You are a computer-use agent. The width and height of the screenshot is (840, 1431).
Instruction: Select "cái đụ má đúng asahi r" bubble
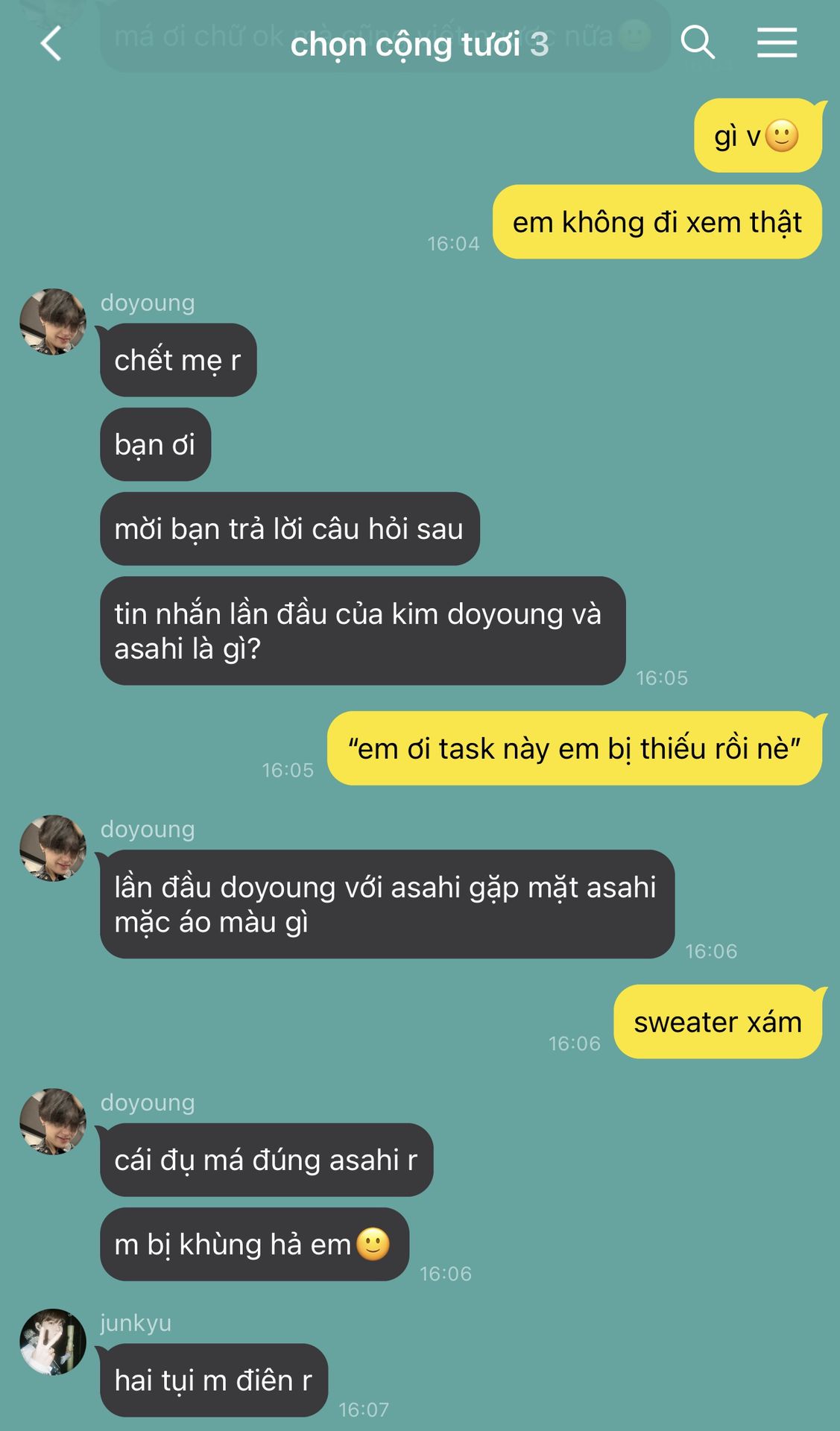pos(267,1160)
